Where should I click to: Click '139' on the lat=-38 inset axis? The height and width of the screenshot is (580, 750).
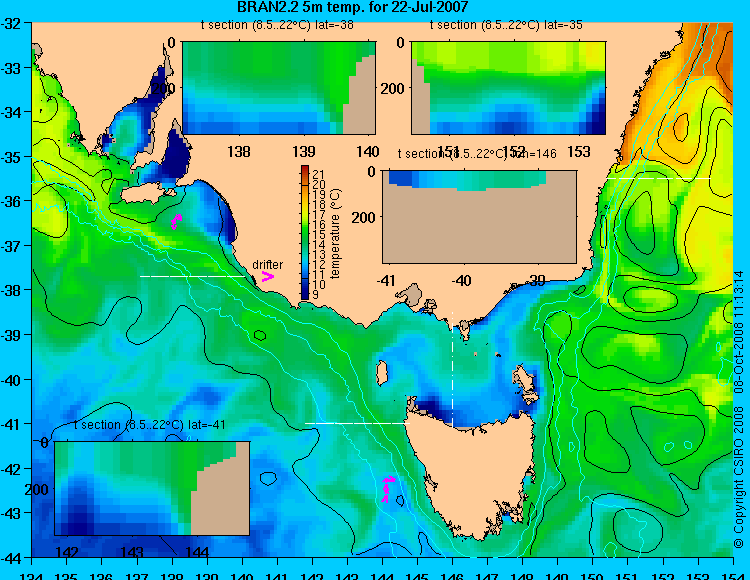pyautogui.click(x=304, y=152)
